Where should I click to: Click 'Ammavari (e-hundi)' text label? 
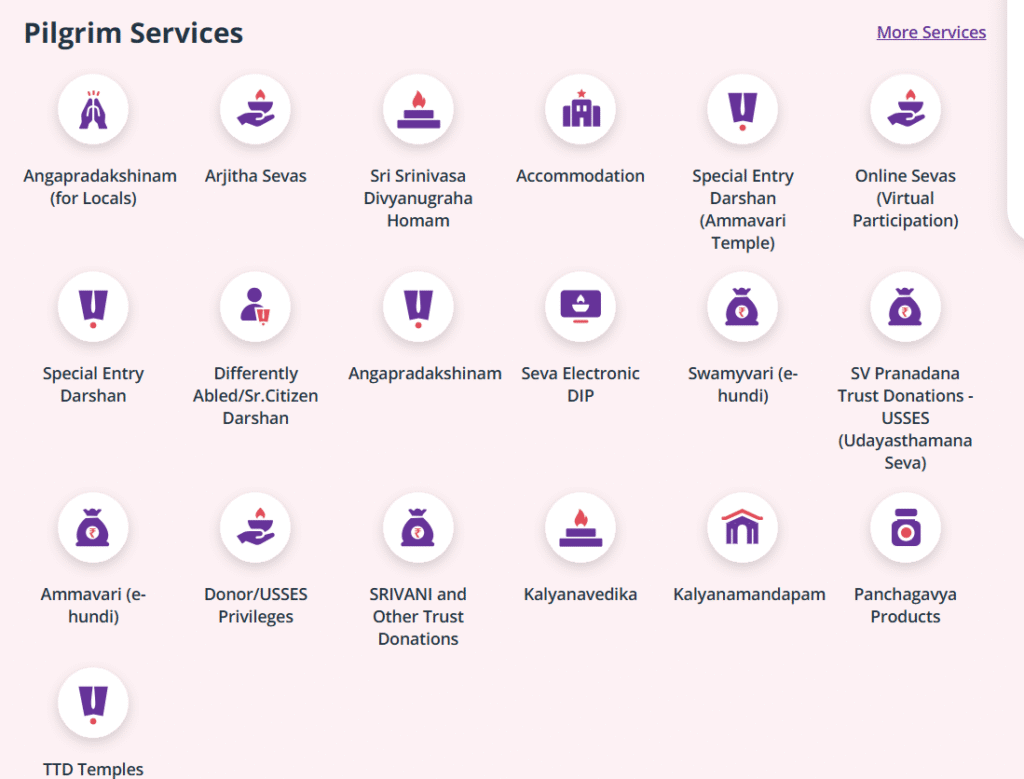pos(93,605)
